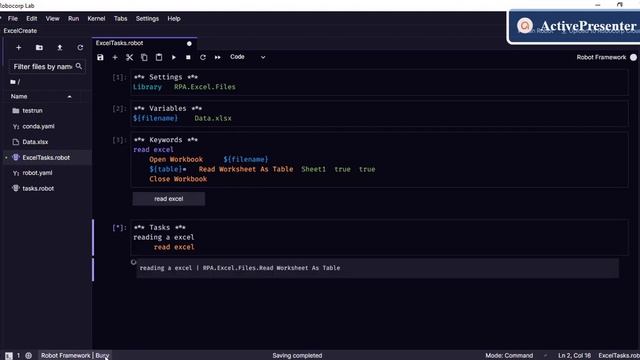
Task: Open the View menu
Action: 52,19
